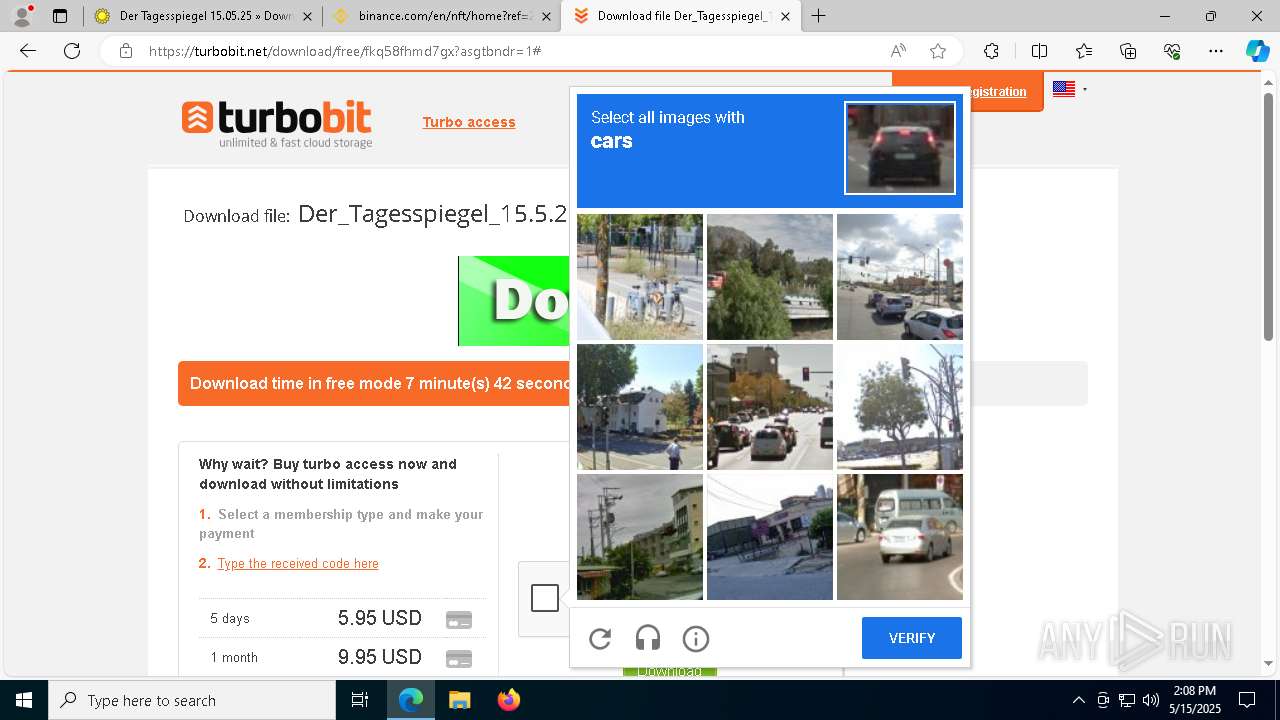
Task: Switch to Der Tagesspiegel 15.05.25 tab
Action: pyautogui.click(x=204, y=16)
